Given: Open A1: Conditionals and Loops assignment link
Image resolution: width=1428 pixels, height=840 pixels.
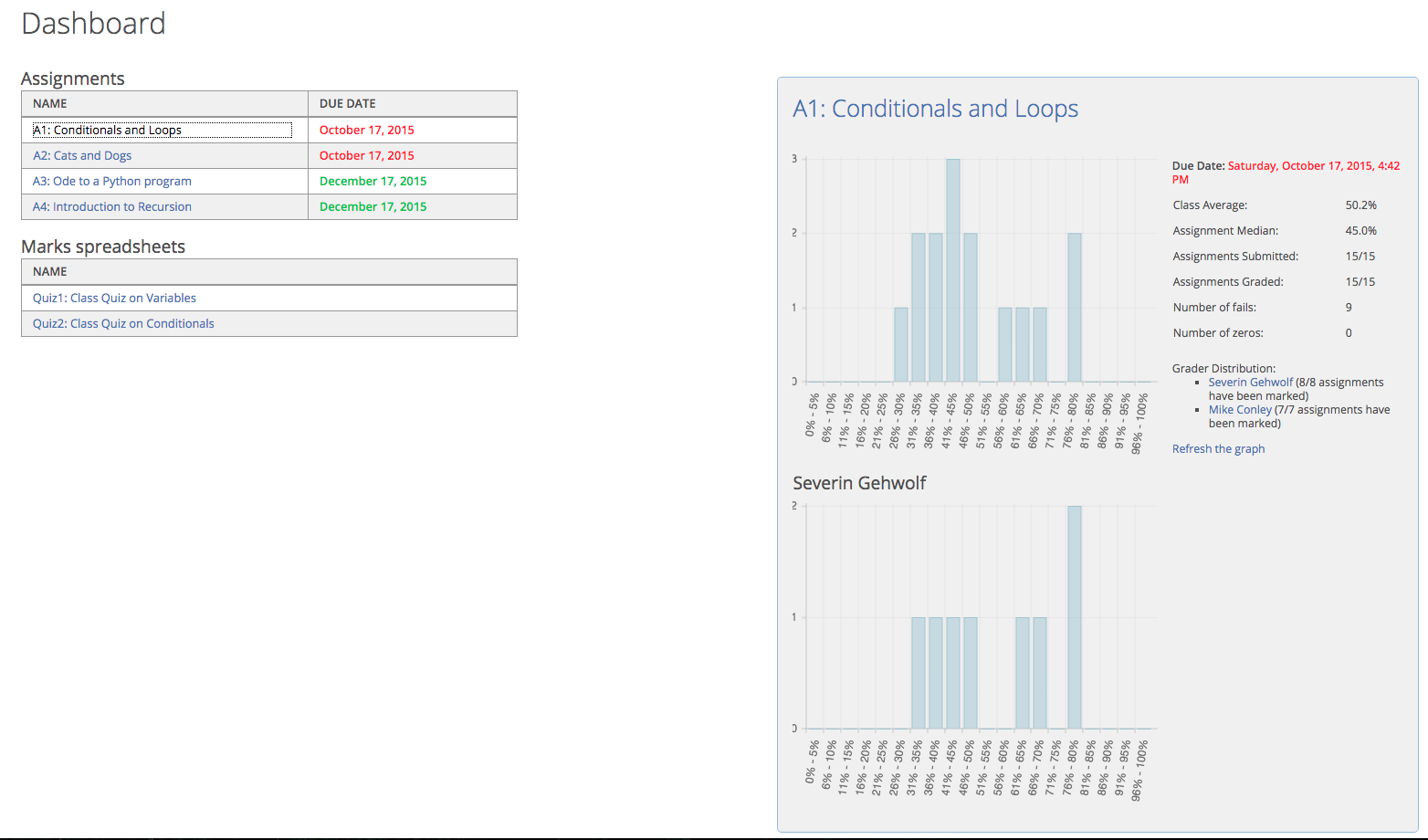Looking at the screenshot, I should pos(107,130).
